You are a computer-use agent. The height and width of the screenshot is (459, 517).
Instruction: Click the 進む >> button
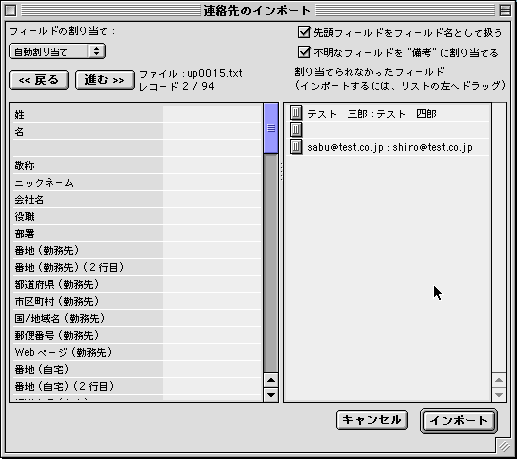point(105,80)
